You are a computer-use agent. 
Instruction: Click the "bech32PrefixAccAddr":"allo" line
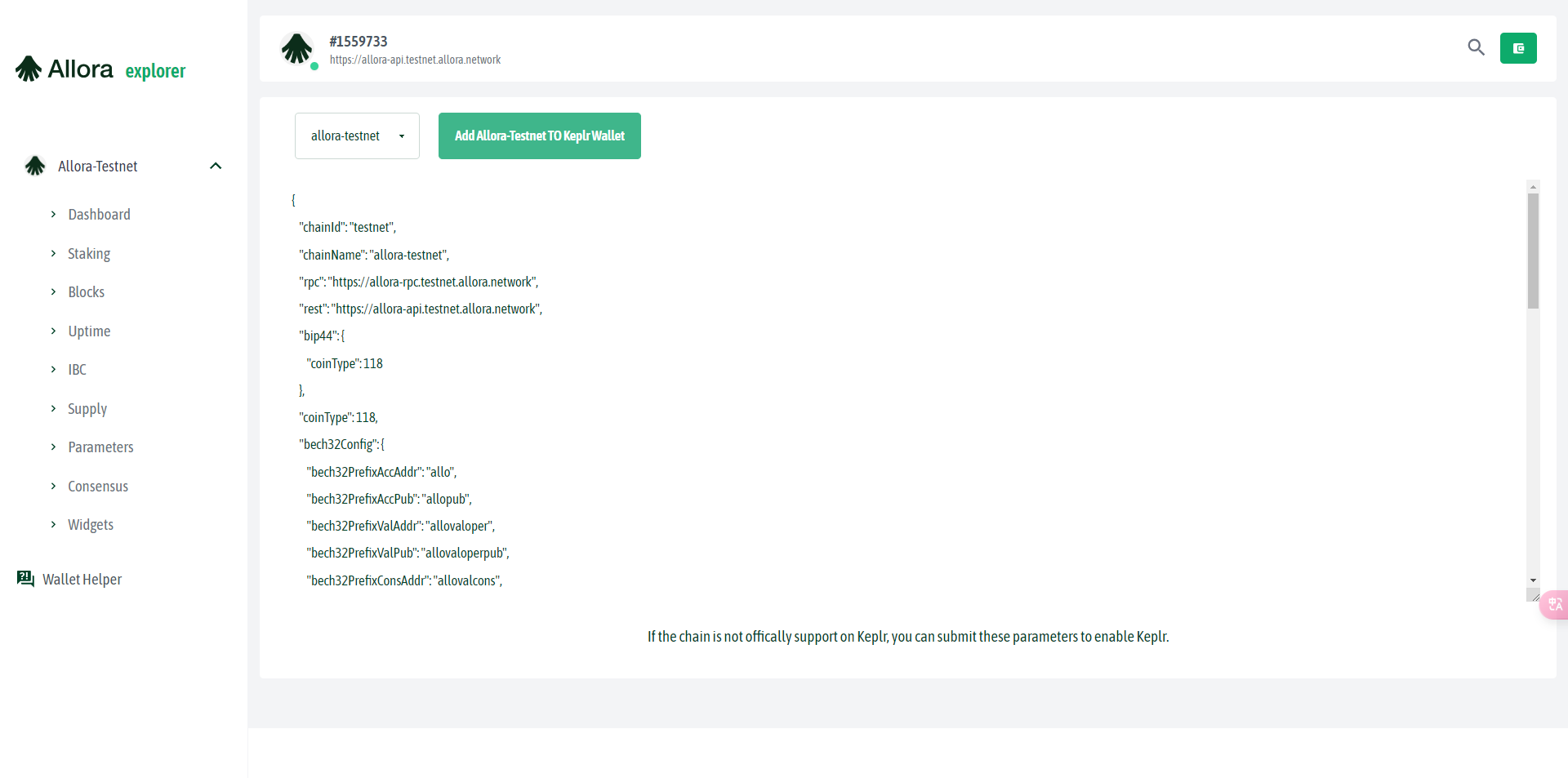pos(381,472)
